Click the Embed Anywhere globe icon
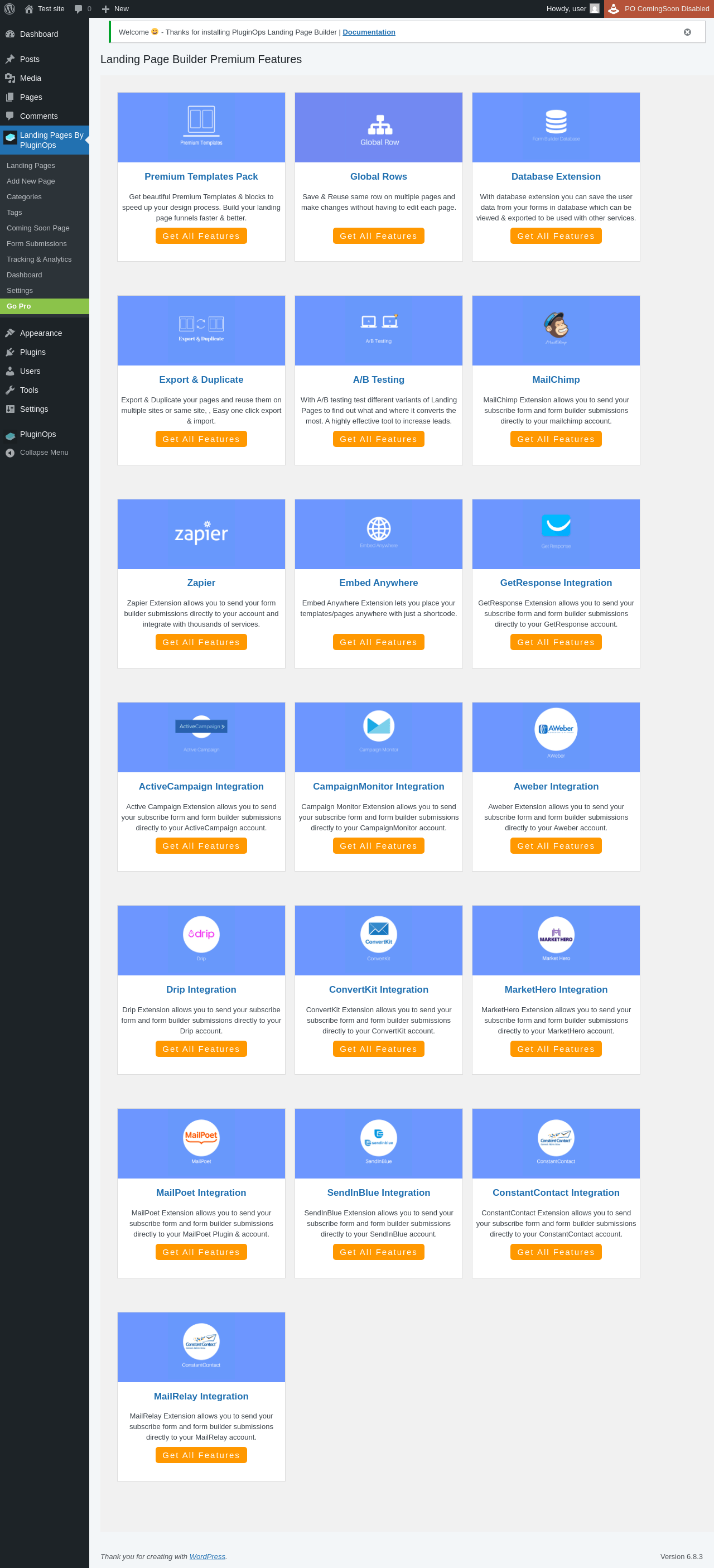The width and height of the screenshot is (714, 1568). pyautogui.click(x=379, y=528)
